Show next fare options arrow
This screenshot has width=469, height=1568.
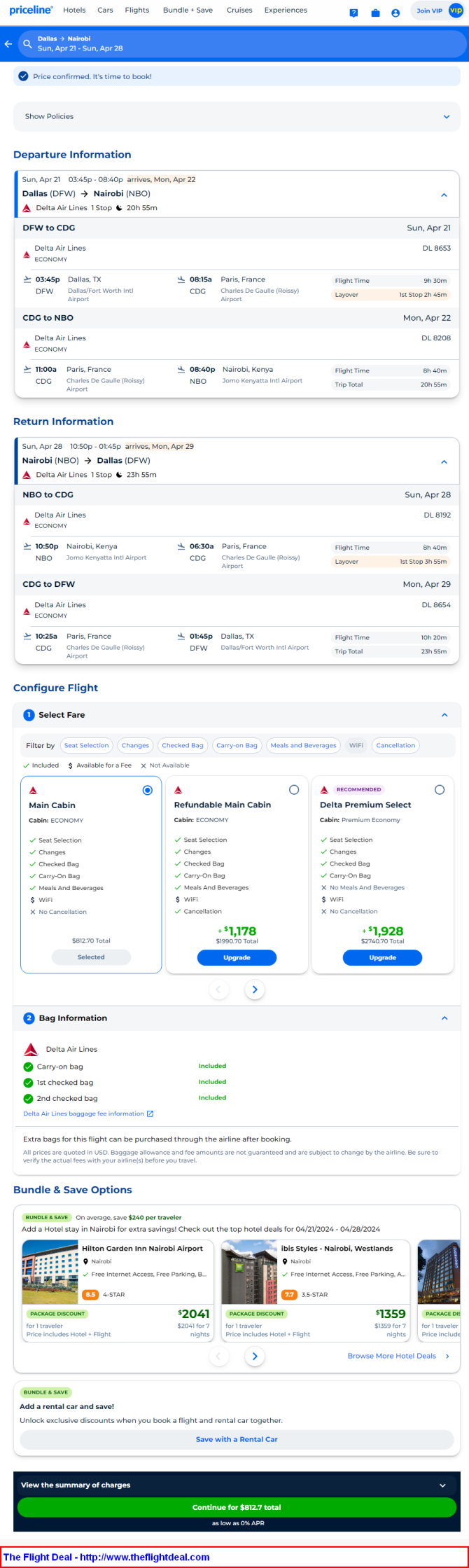coord(255,990)
